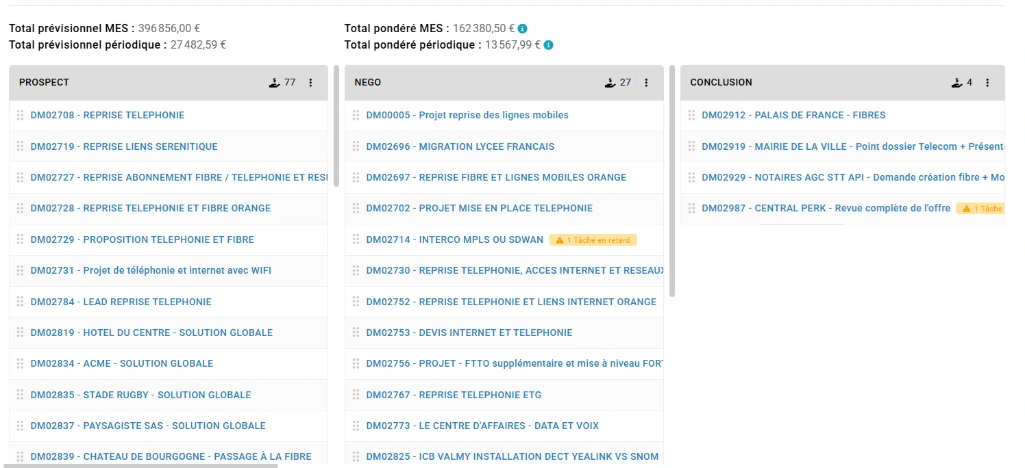Open DM02756 PROJET FTTO supplémentaire deal
The height and width of the screenshot is (468, 1025).
(x=515, y=363)
